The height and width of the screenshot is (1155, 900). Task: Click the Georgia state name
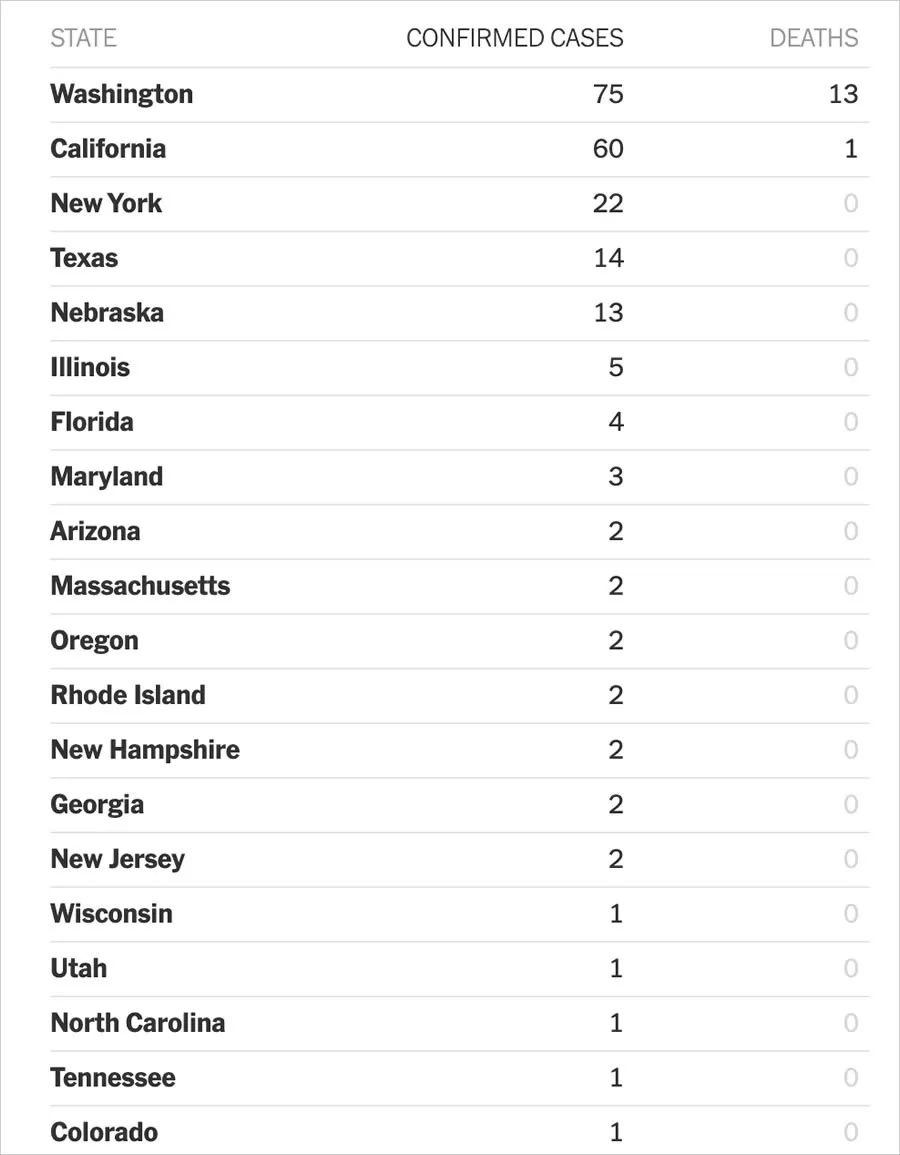[x=97, y=804]
